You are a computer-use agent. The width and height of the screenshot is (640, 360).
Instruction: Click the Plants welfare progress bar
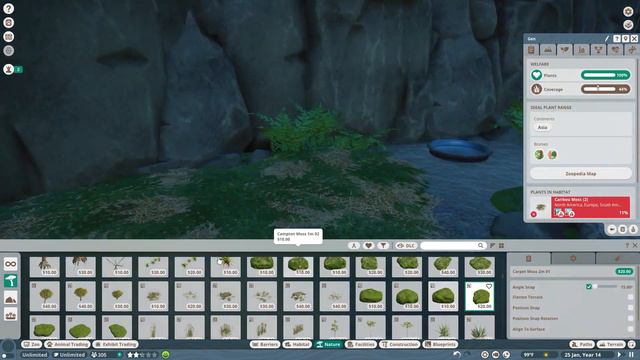[606, 75]
